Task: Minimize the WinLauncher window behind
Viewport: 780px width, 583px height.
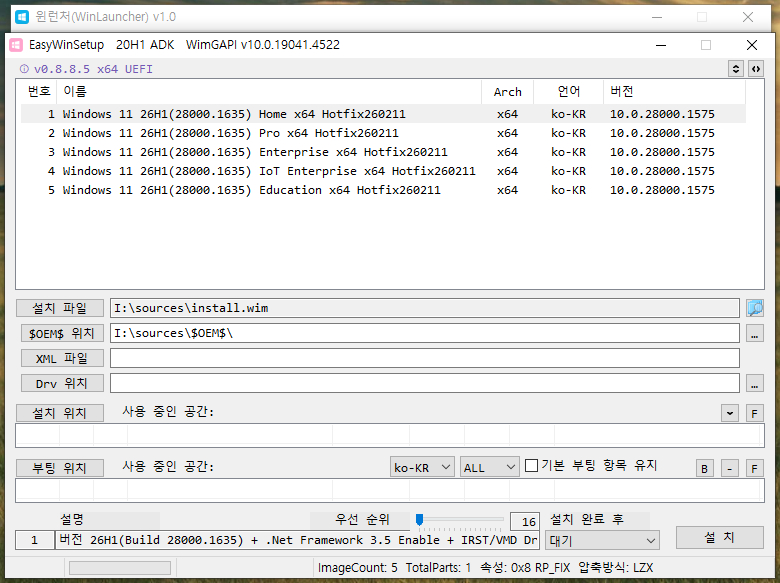Action: [x=657, y=17]
